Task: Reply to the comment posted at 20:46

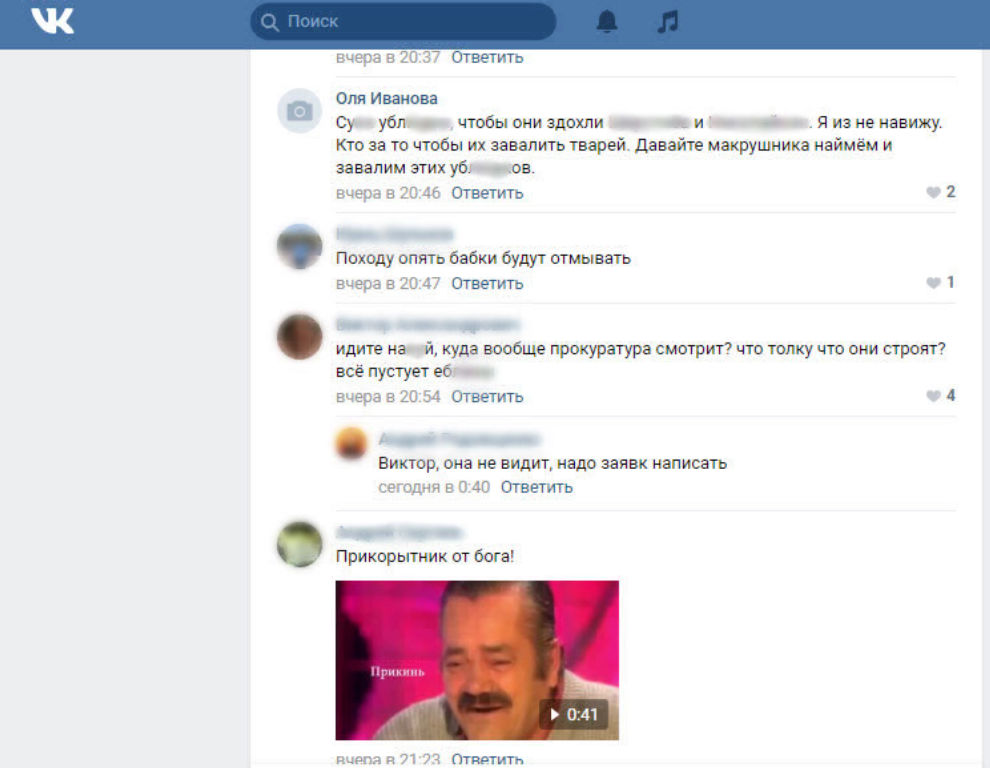Action: (487, 193)
